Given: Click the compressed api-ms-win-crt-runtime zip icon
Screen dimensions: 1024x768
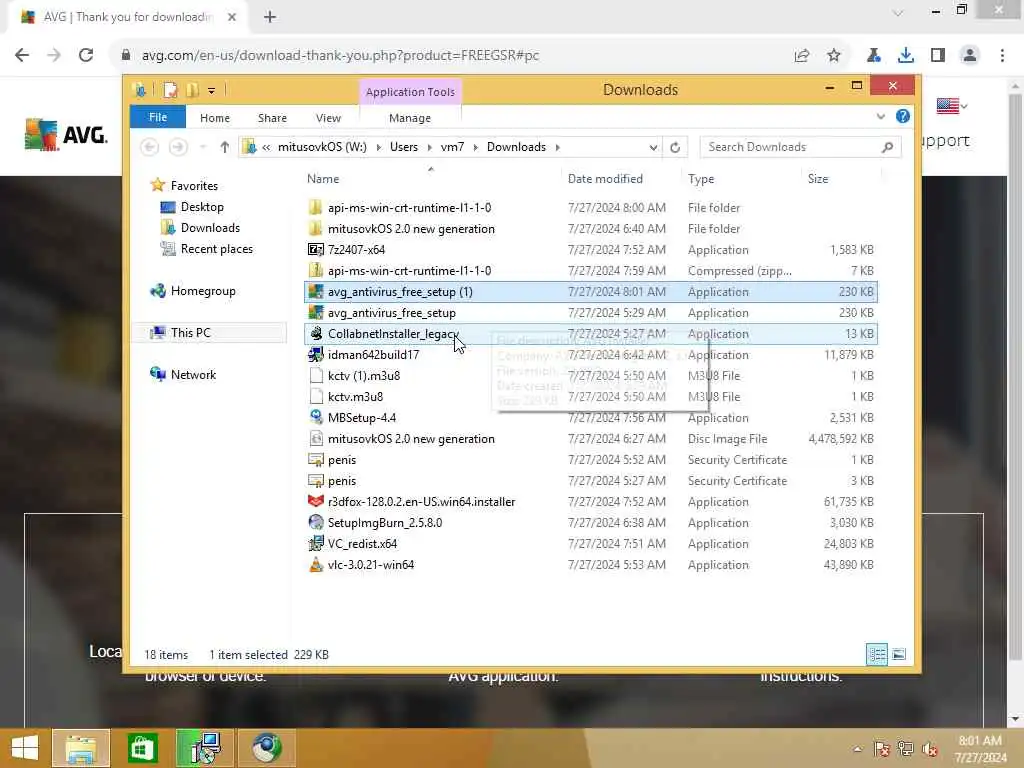Looking at the screenshot, I should (315, 270).
